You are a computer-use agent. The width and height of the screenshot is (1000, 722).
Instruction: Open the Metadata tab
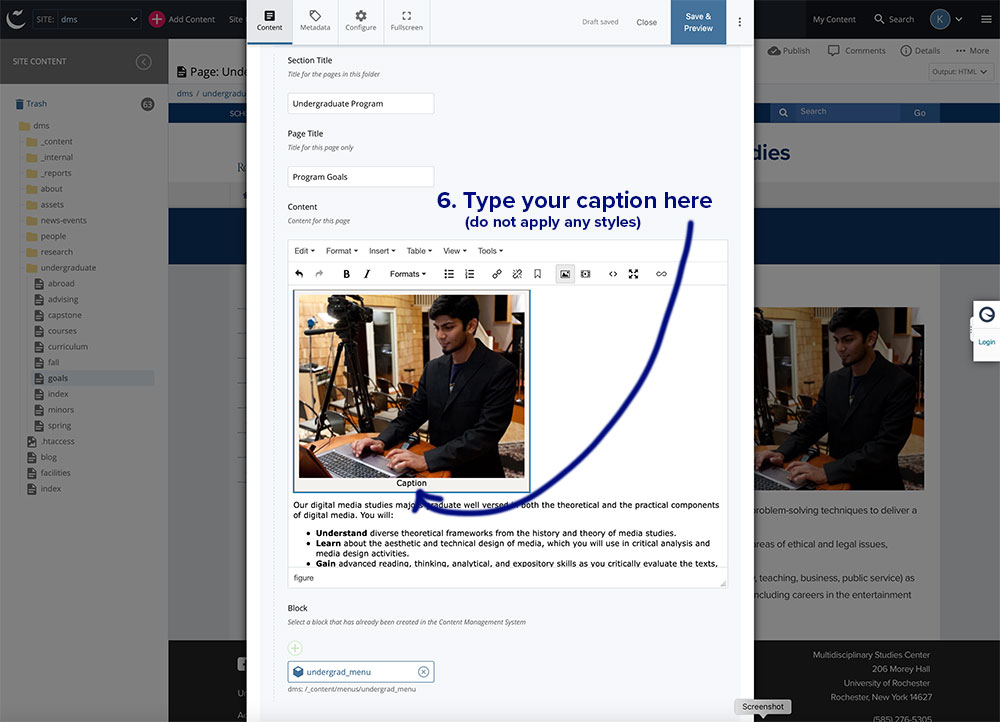coord(315,21)
